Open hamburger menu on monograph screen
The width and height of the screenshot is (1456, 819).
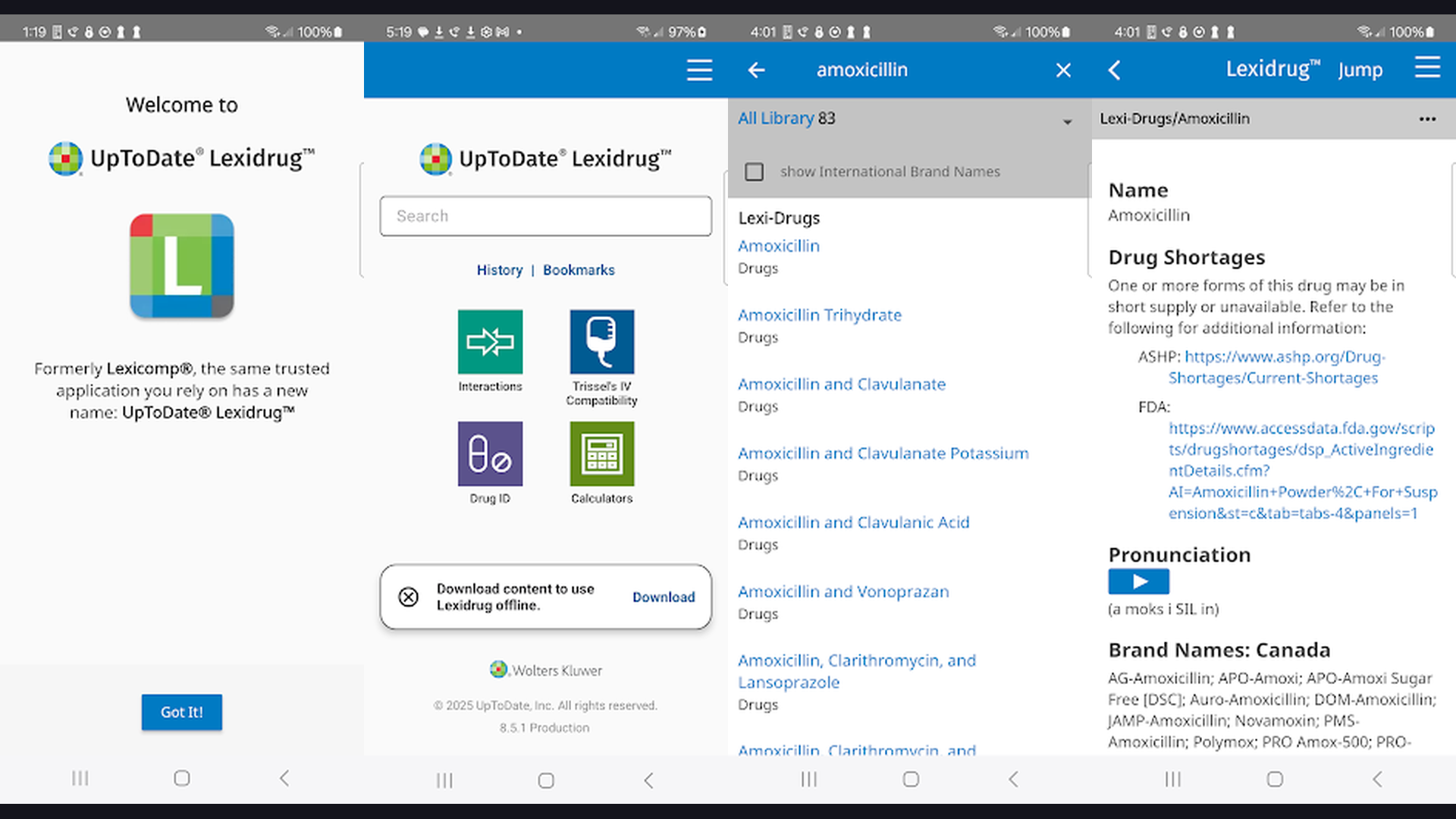click(1427, 67)
